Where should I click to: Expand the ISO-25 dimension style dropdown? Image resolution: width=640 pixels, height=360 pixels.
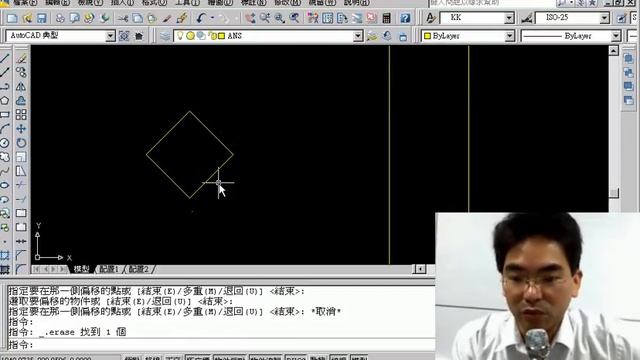604,18
